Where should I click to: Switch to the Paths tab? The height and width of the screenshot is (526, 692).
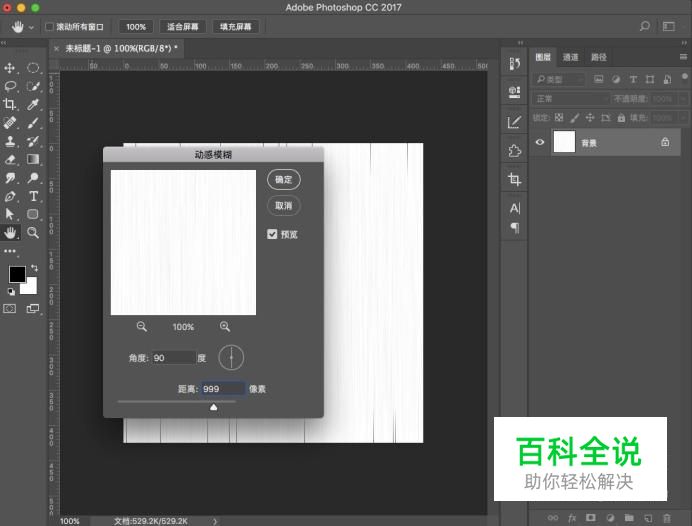point(598,57)
